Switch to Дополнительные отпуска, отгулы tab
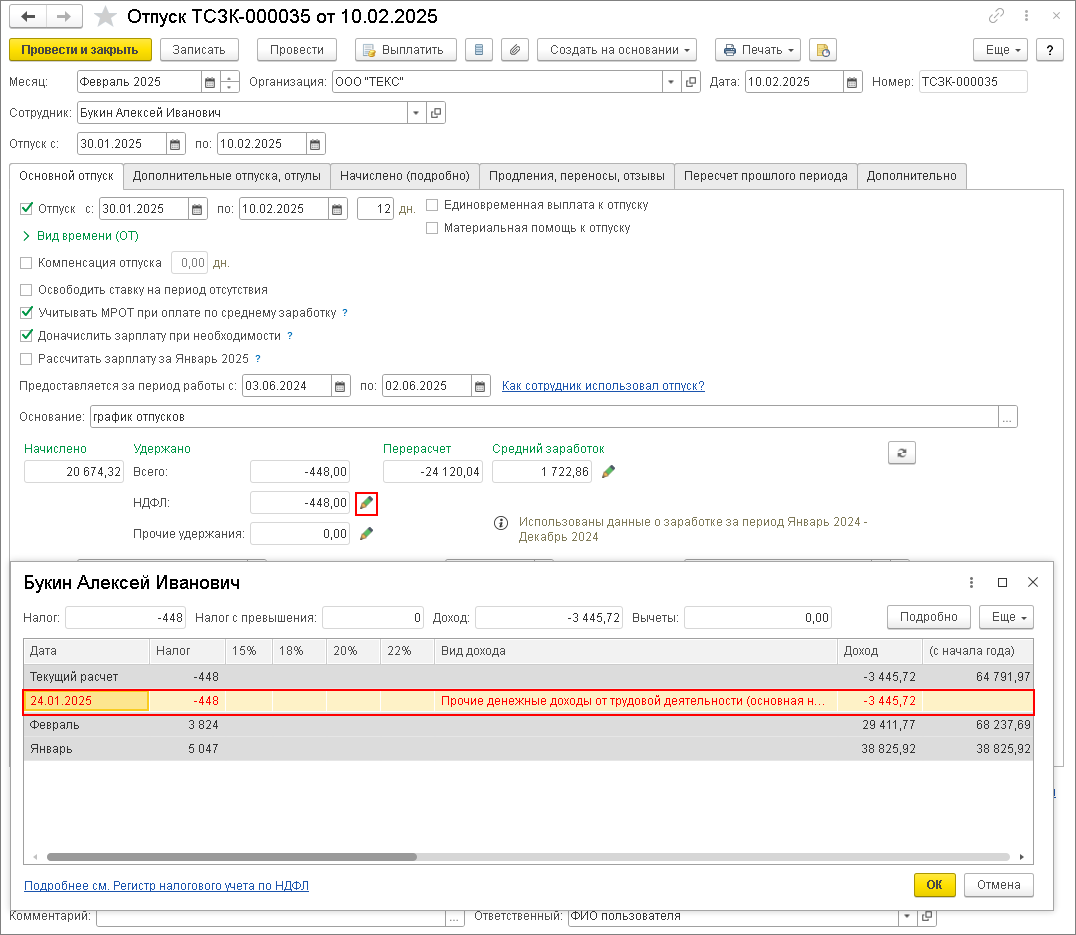 click(x=226, y=176)
